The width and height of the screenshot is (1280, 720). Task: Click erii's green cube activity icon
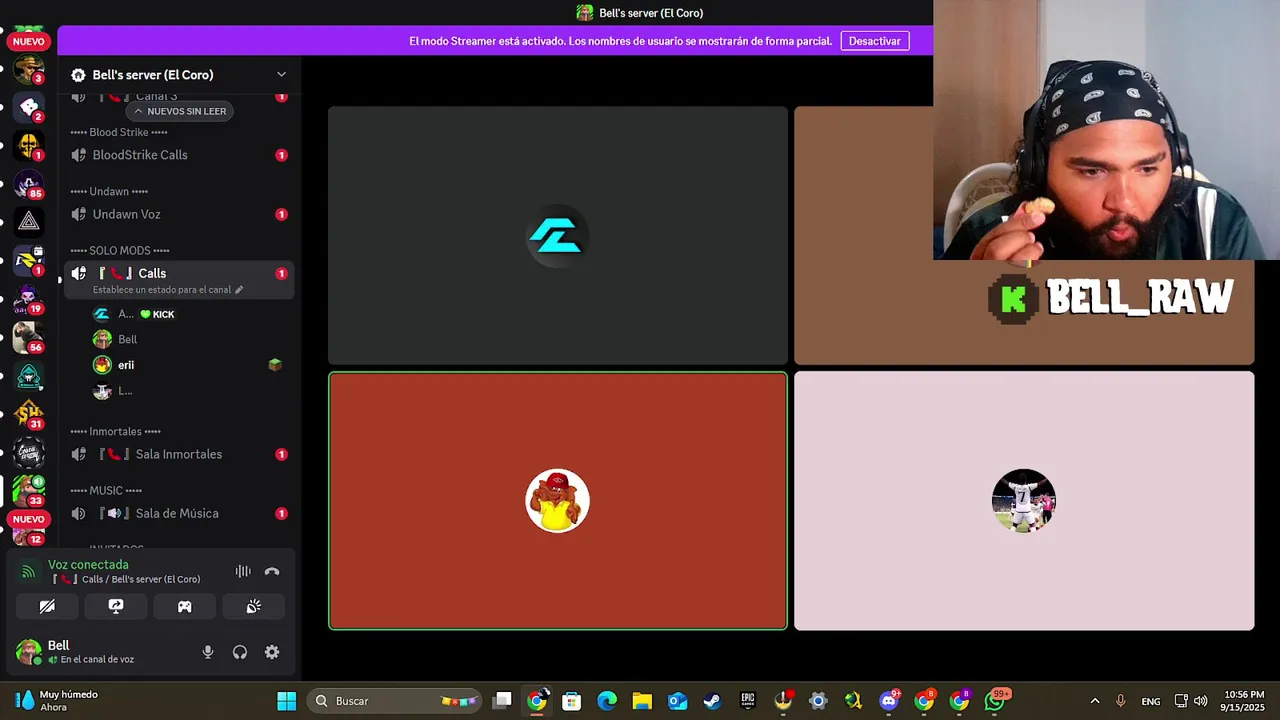coord(275,365)
